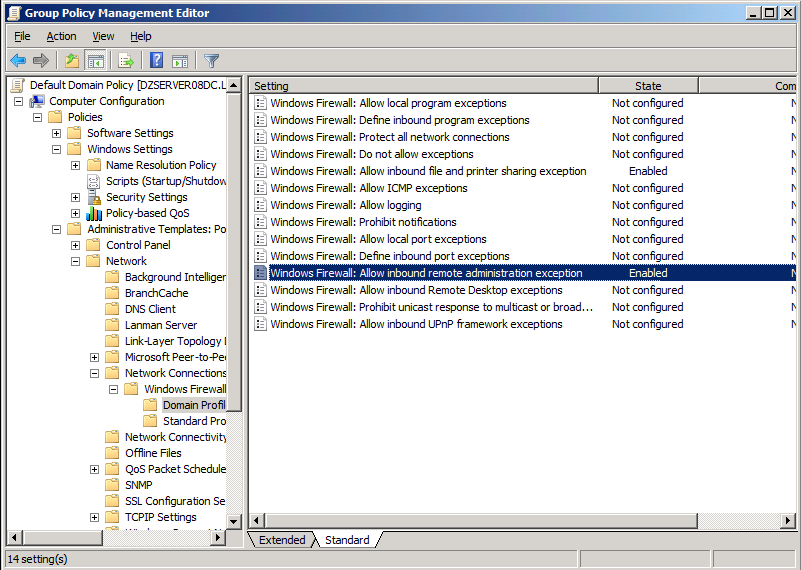Click the policy icon beside Do not allow exceptions

(x=261, y=154)
